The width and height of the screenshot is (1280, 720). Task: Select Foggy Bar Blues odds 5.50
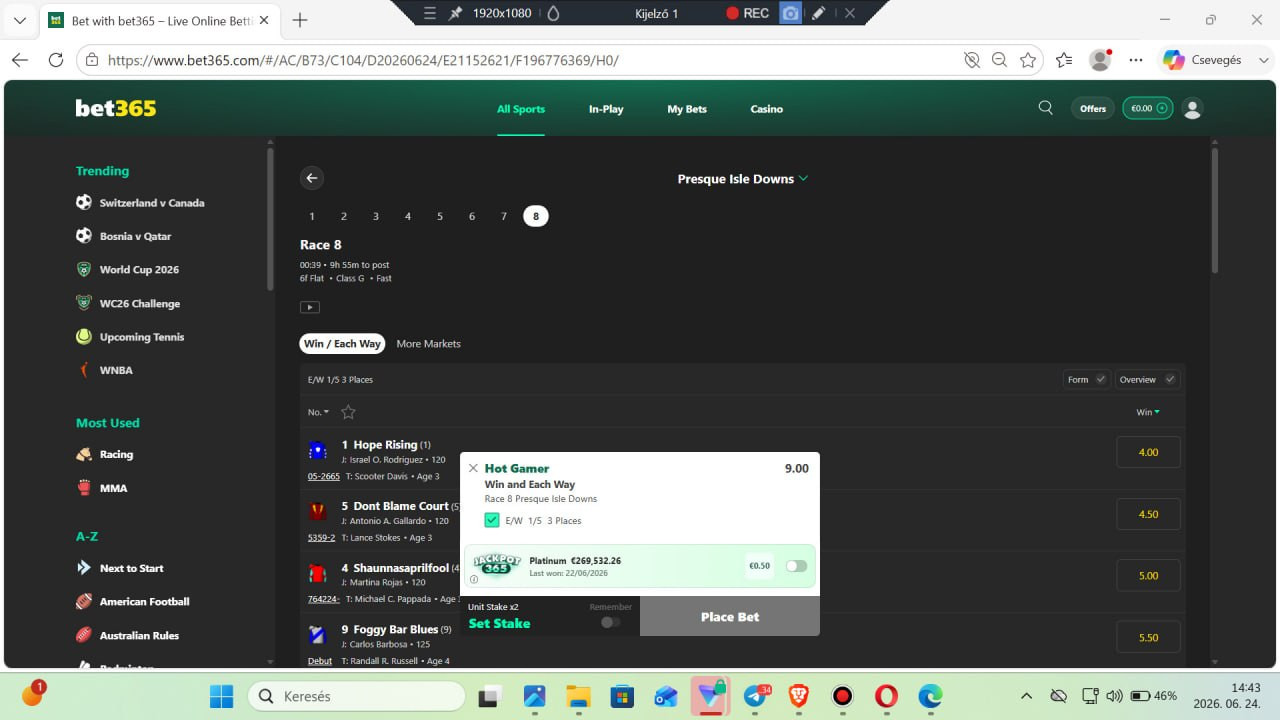(x=1148, y=637)
